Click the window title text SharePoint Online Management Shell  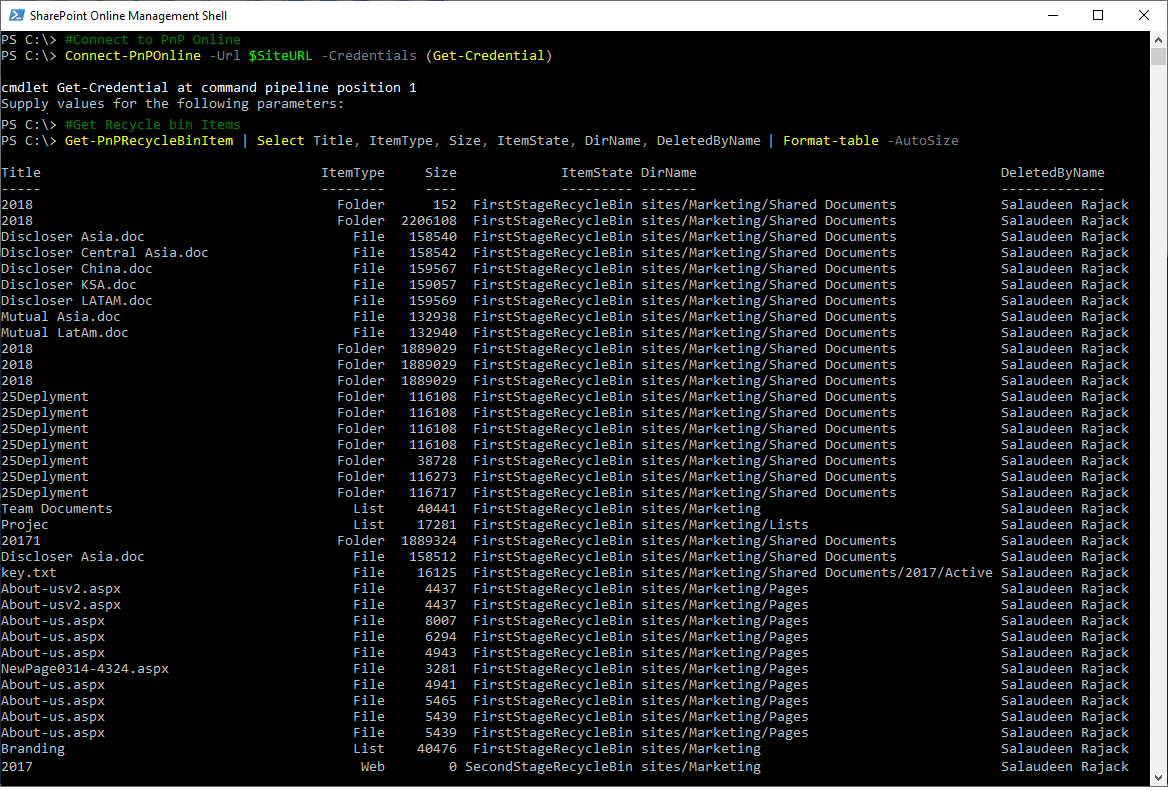point(128,15)
